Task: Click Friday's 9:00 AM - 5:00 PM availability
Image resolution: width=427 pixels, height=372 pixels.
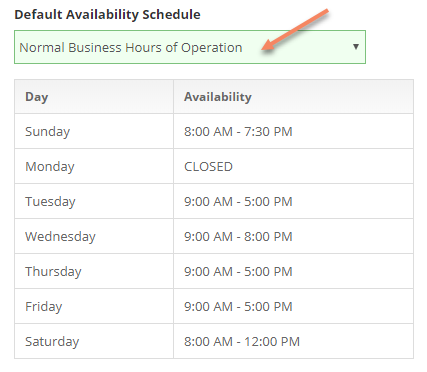Action: pos(238,306)
